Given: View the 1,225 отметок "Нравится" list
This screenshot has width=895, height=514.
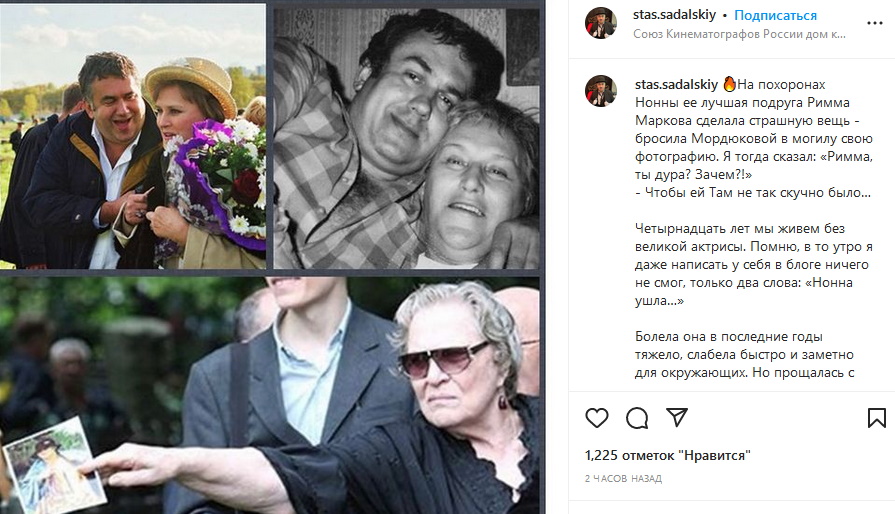Looking at the screenshot, I should point(667,455).
